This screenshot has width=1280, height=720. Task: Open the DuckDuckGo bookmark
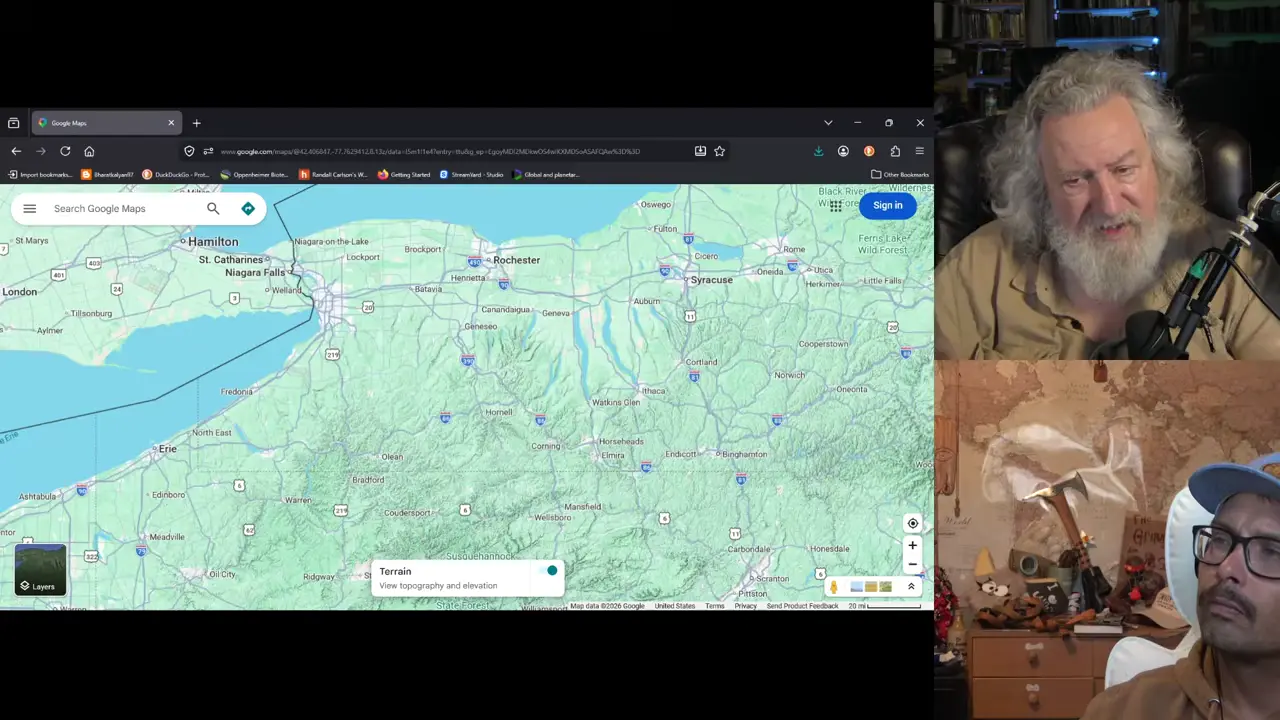coord(175,174)
